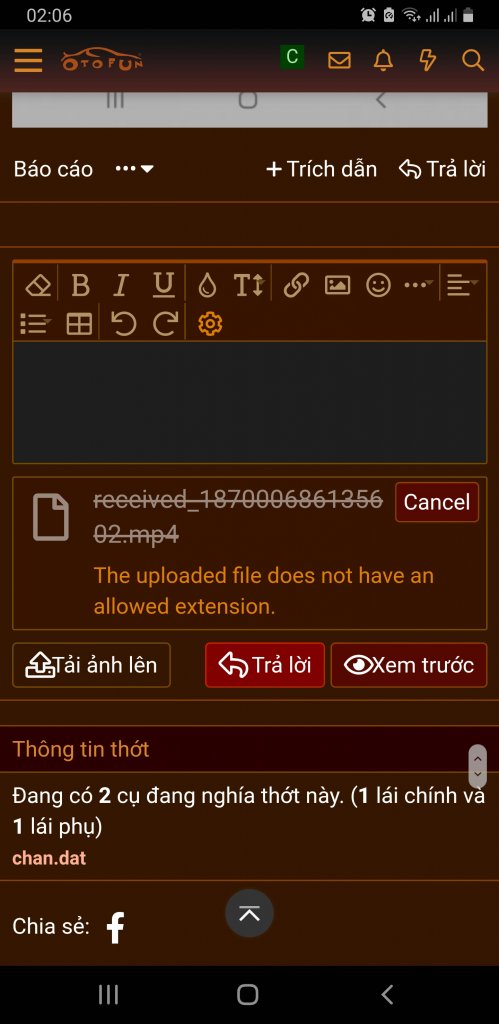Click the Xem trước preview button

[409, 665]
